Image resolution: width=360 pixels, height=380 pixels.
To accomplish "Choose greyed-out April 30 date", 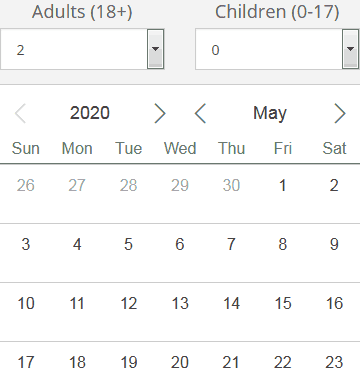I will click(231, 185).
